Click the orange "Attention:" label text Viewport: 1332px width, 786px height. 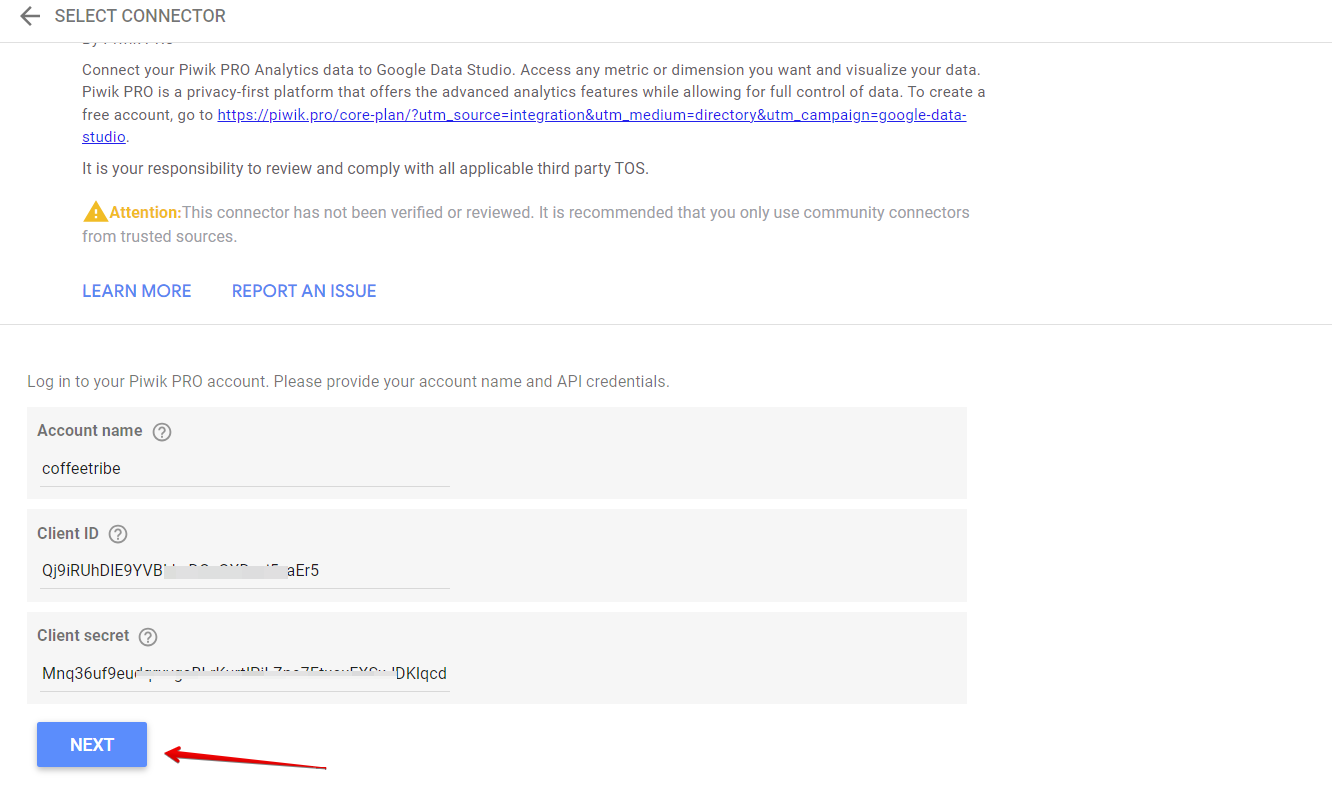click(x=145, y=212)
